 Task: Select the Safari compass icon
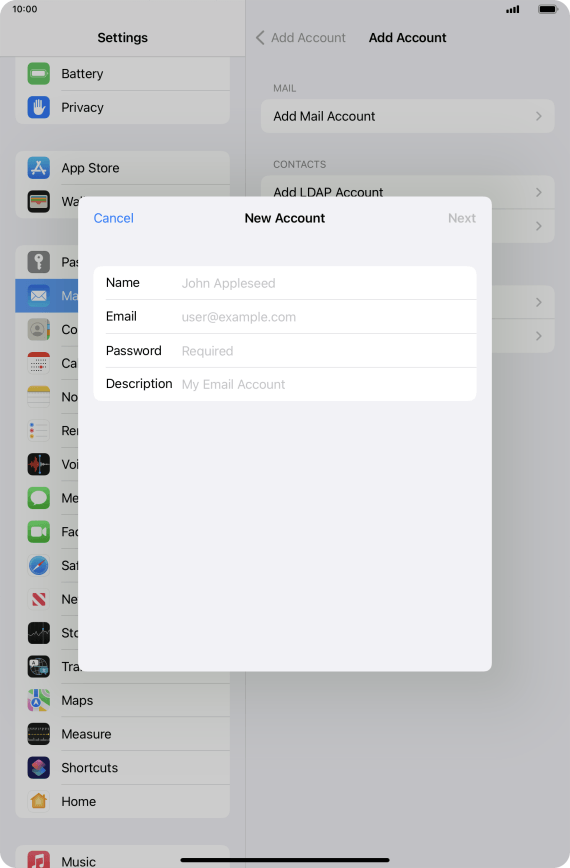point(39,565)
